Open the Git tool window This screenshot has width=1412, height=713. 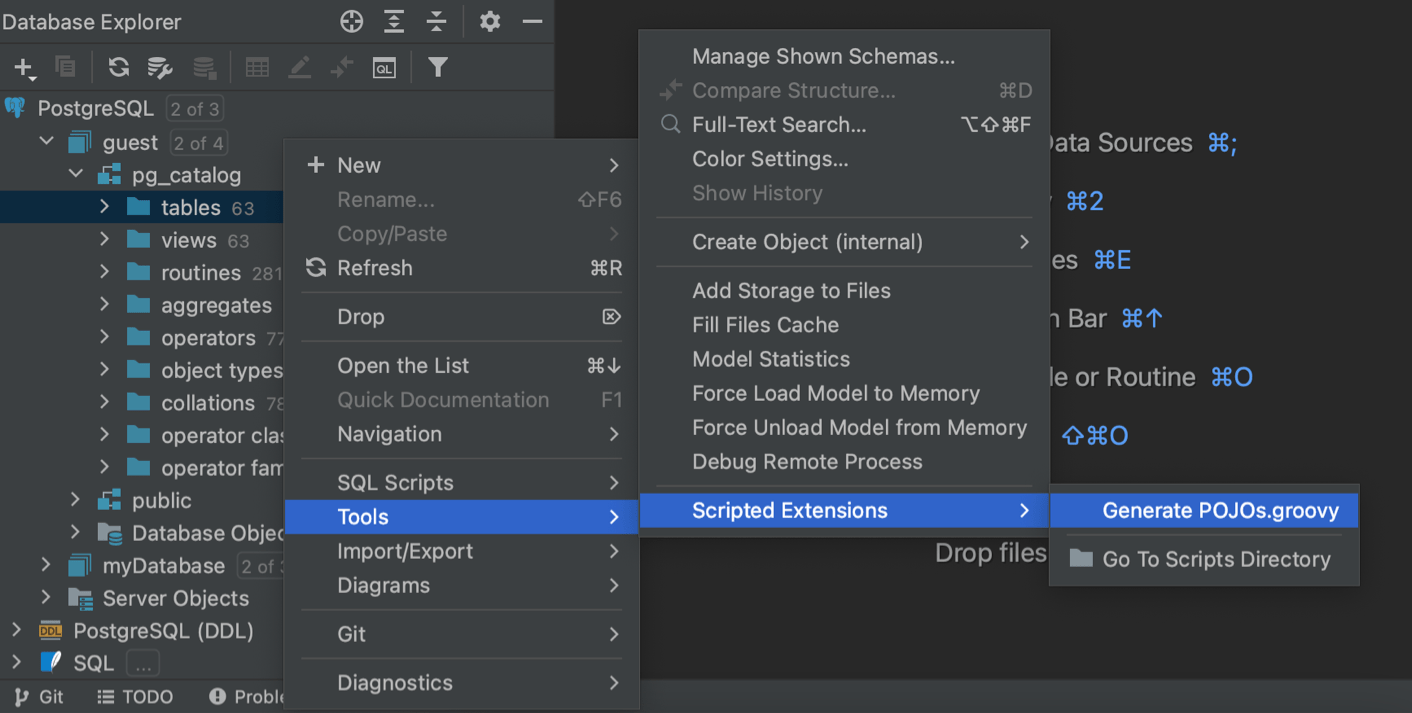(40, 697)
